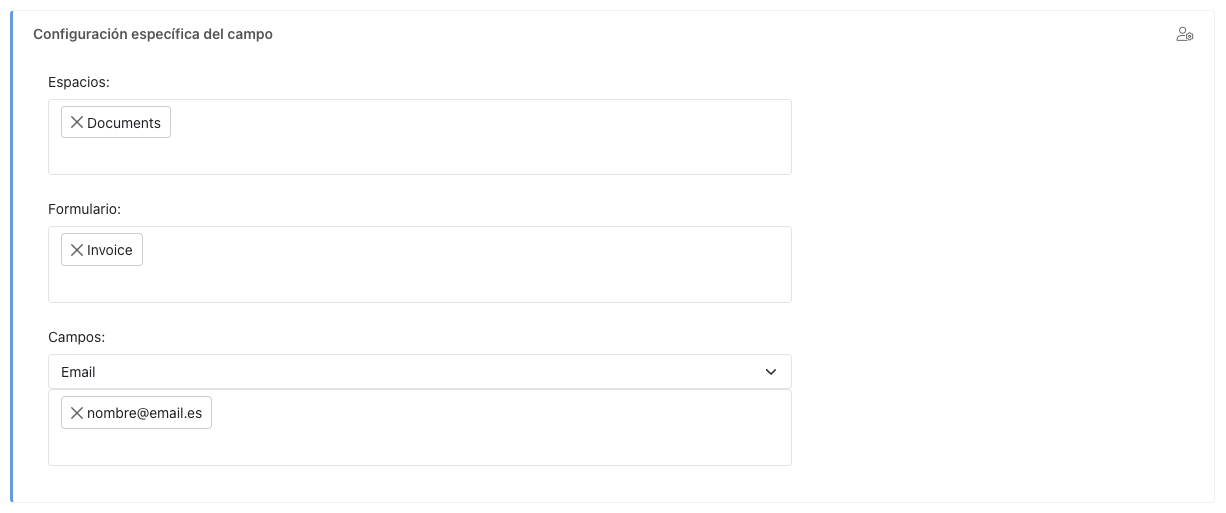The height and width of the screenshot is (513, 1226).
Task: Click the Email value in Campos selector
Action: pos(78,372)
